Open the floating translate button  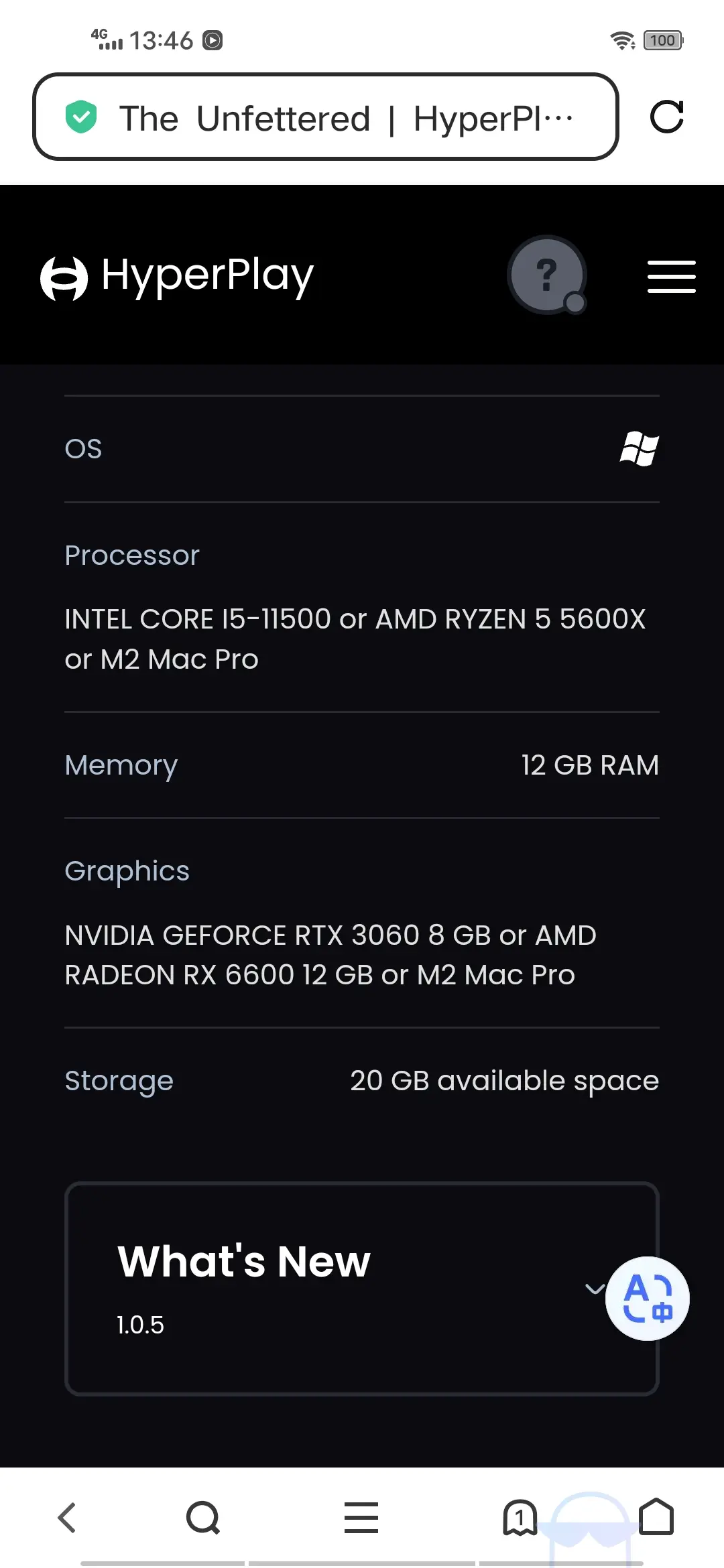pyautogui.click(x=647, y=1298)
